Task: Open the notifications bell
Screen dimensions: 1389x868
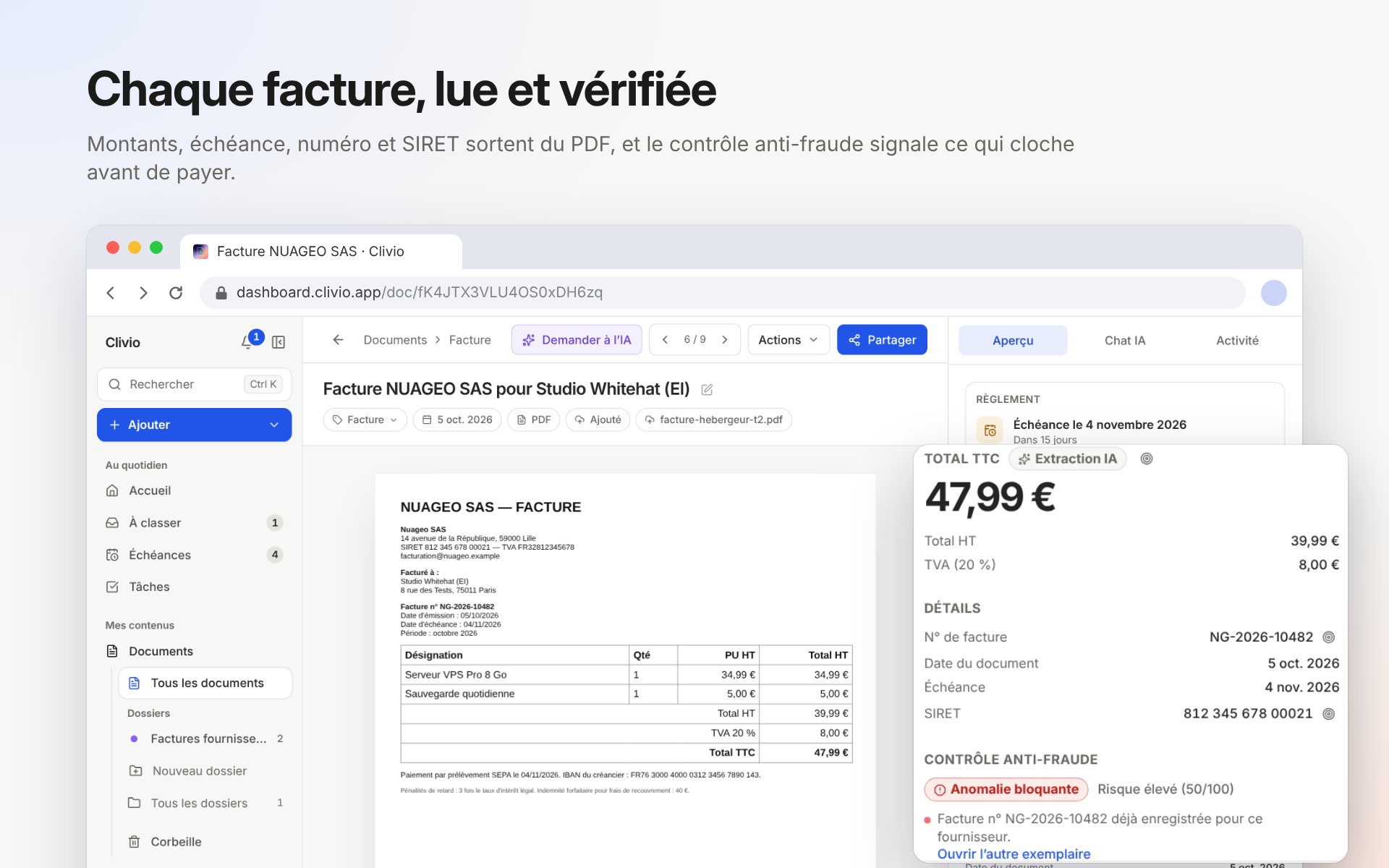Action: [x=247, y=342]
